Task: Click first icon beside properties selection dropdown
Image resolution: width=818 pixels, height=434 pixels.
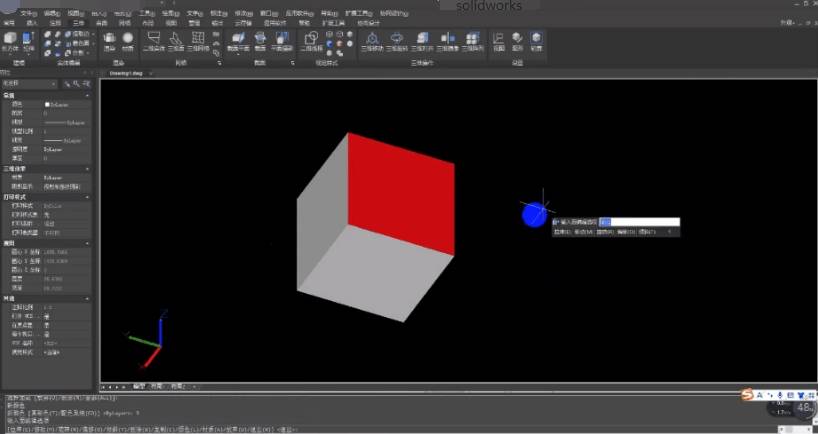Action: pos(67,84)
